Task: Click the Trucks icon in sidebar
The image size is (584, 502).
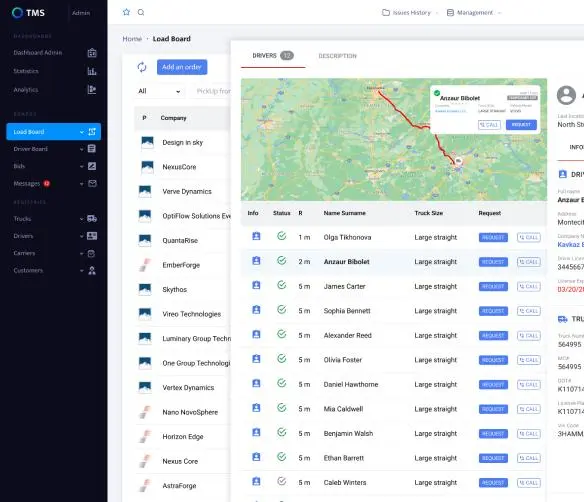Action: pos(92,219)
